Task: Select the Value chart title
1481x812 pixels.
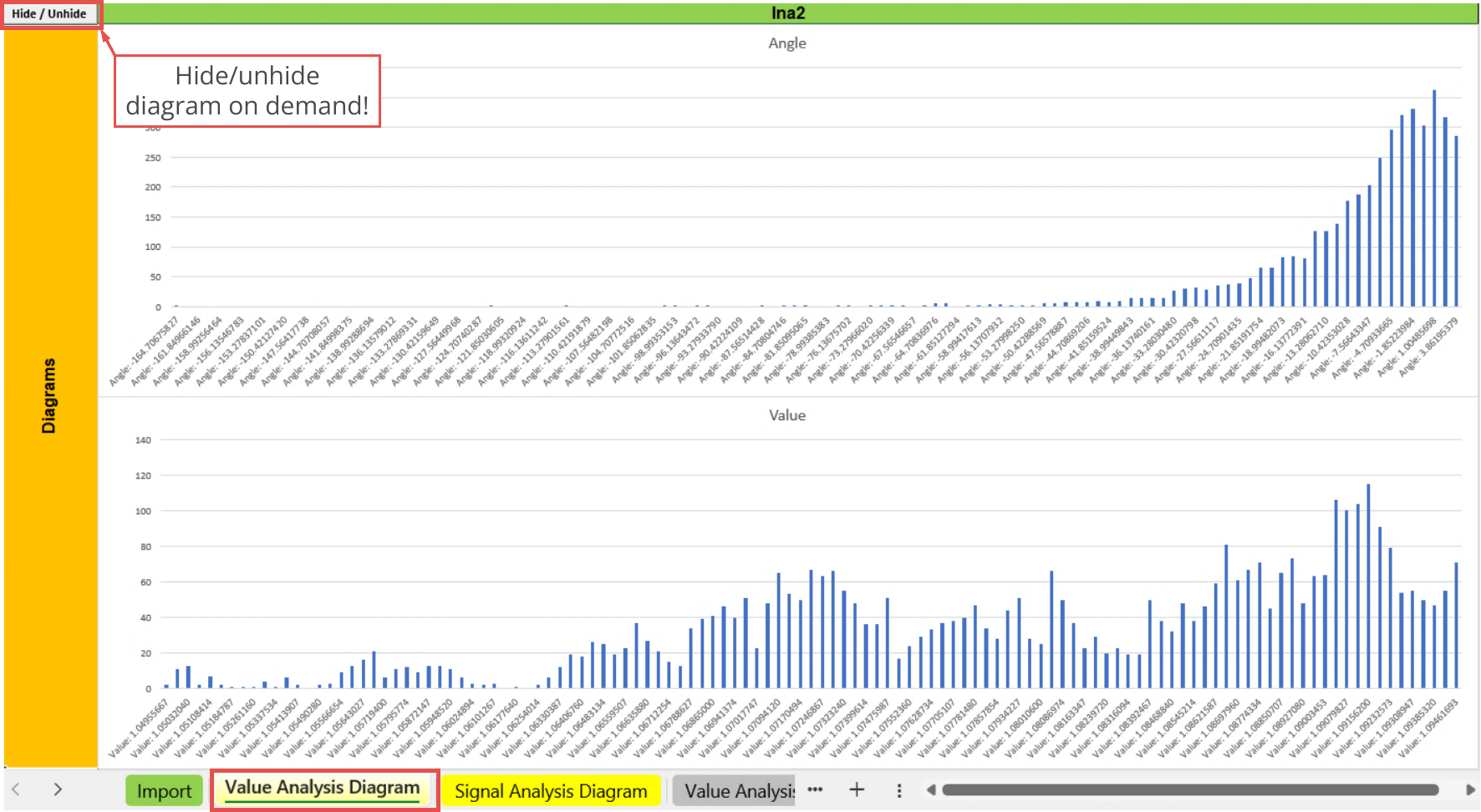Action: click(787, 415)
